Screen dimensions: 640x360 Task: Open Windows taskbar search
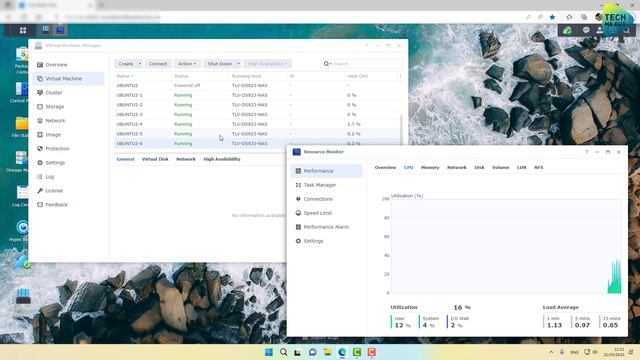pyautogui.click(x=283, y=352)
